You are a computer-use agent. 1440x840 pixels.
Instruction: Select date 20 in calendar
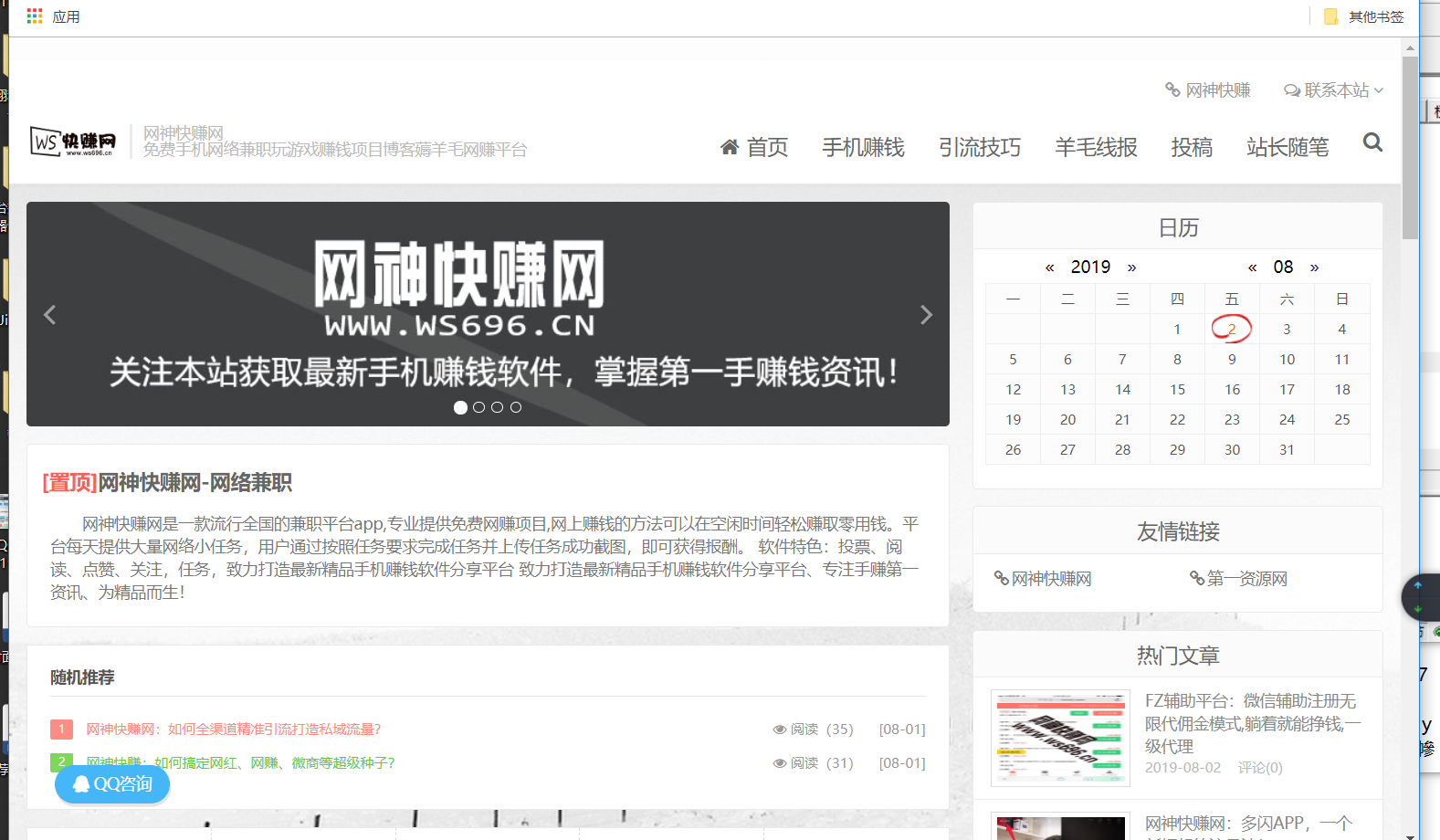point(1067,419)
